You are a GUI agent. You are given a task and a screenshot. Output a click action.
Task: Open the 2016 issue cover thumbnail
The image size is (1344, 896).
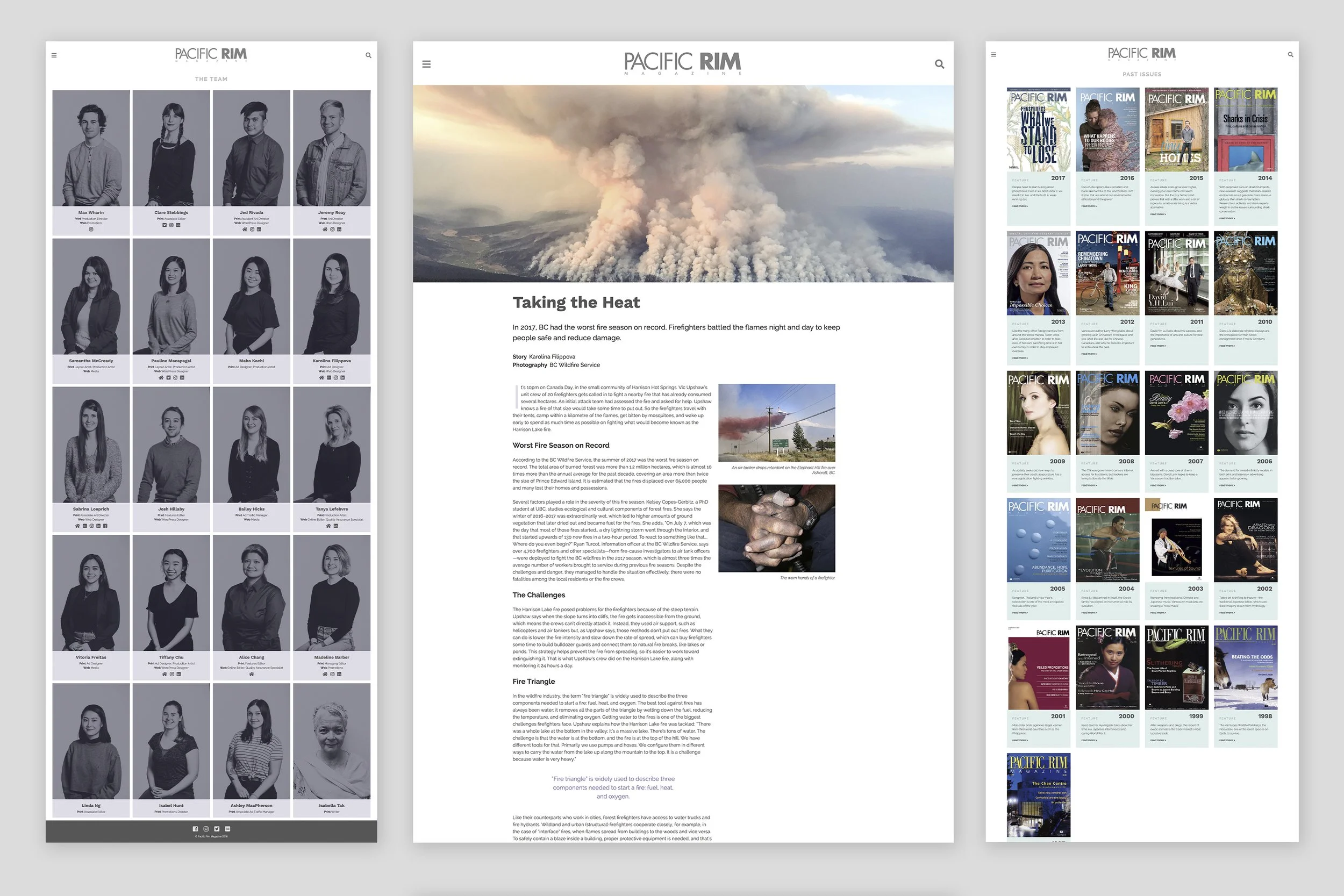[1107, 130]
